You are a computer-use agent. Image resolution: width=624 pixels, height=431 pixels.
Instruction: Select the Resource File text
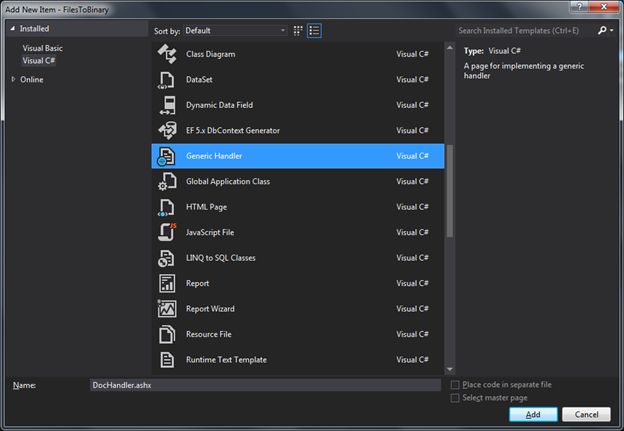[209, 334]
